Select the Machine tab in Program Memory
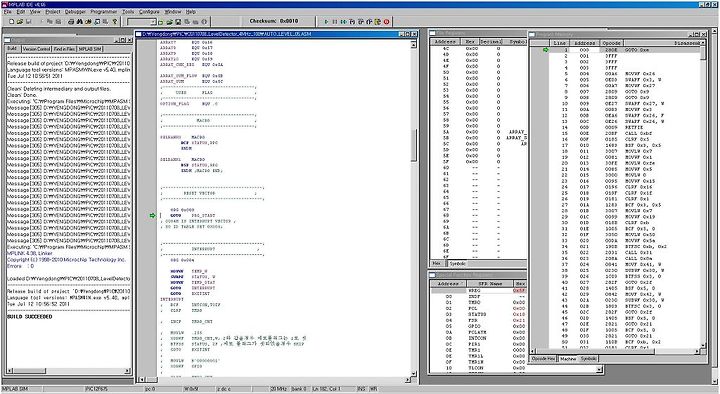The image size is (720, 394). tap(568, 359)
